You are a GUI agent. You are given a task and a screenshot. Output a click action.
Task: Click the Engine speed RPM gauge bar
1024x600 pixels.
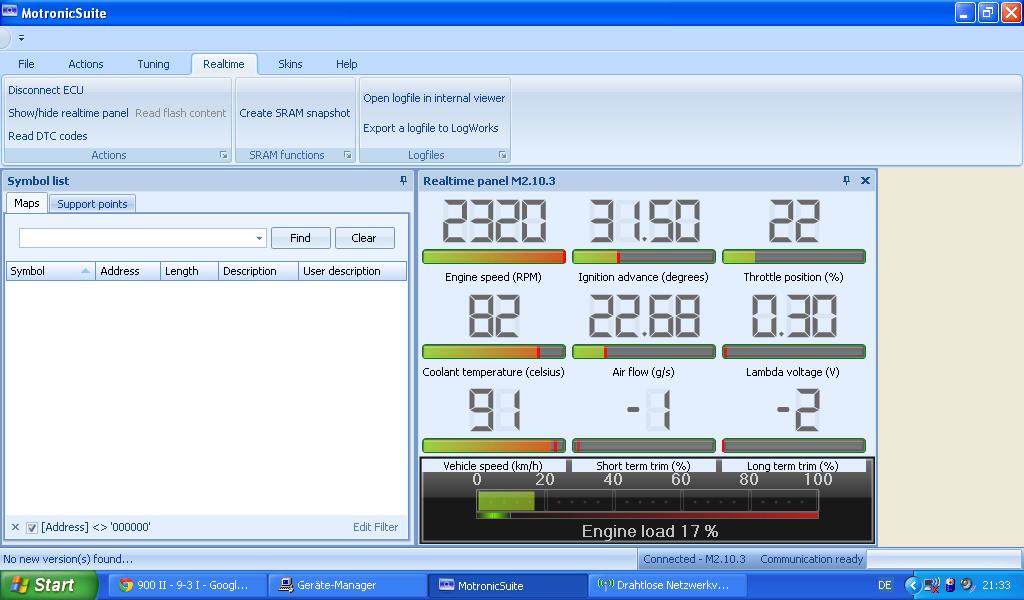pyautogui.click(x=494, y=257)
